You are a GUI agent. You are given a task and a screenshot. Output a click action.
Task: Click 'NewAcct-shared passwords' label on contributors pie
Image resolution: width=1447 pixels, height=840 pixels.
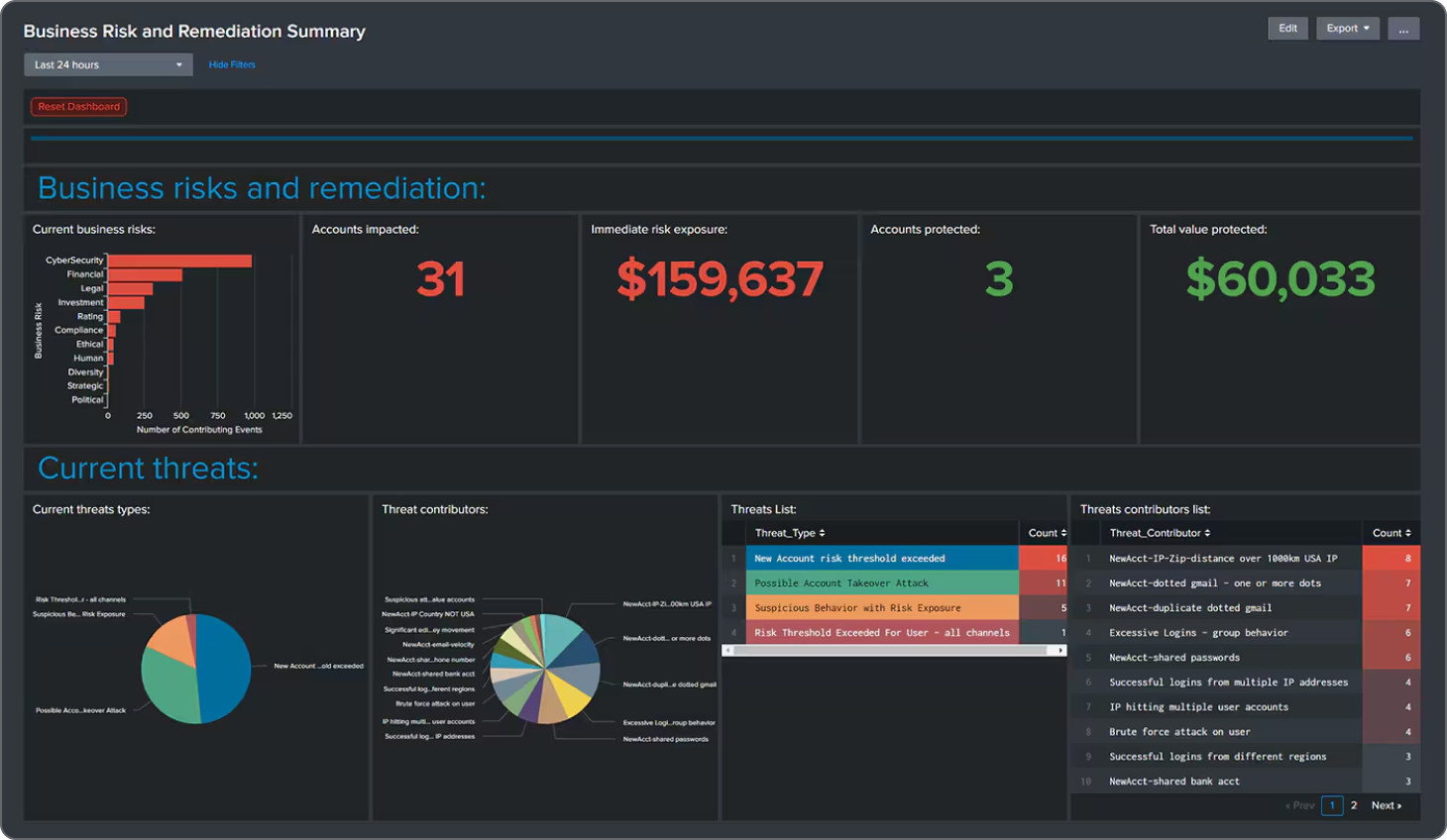coord(665,739)
